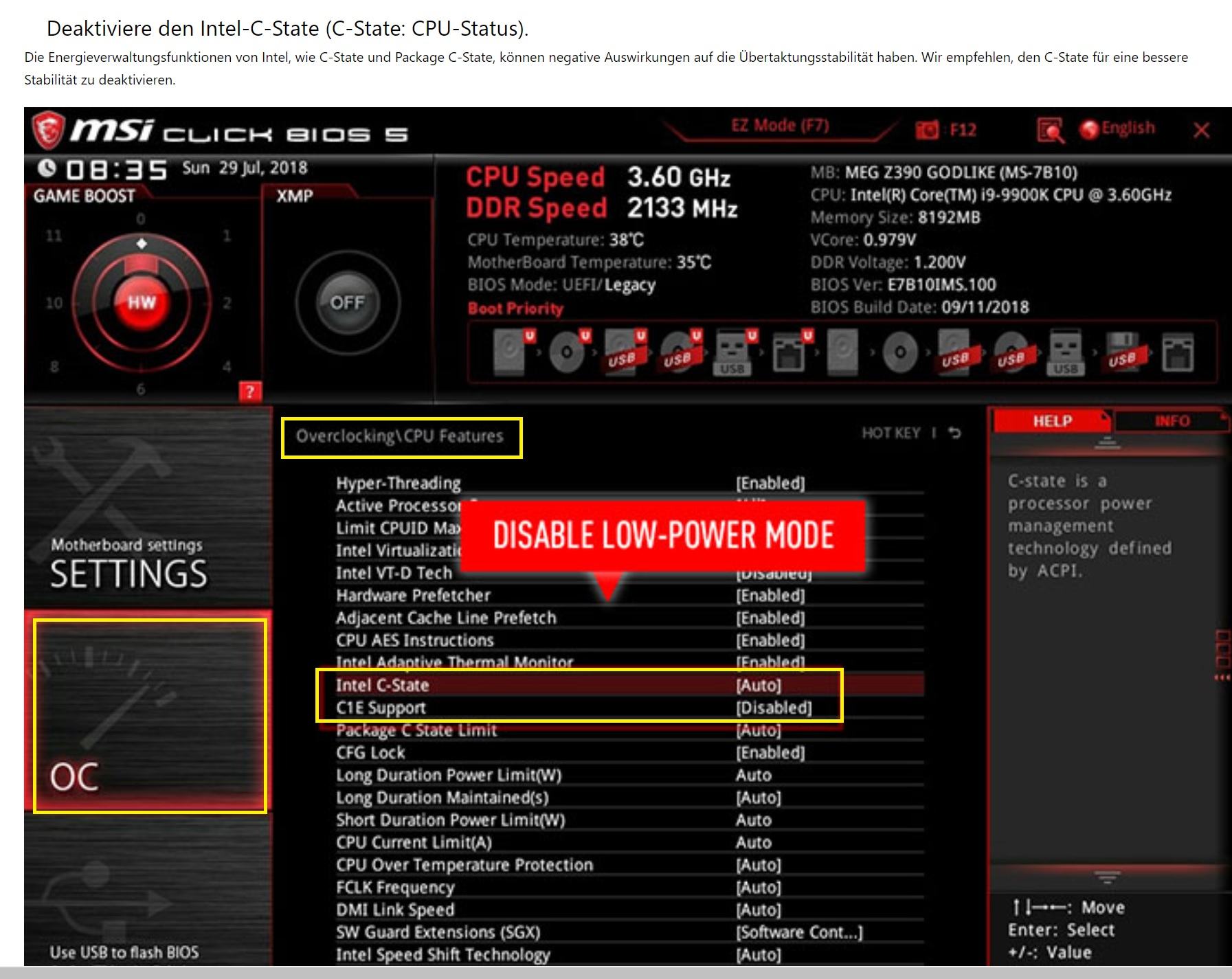Toggle CPU AES Instructions [Enabled] value
This screenshot has width=1232, height=979.
tap(770, 640)
